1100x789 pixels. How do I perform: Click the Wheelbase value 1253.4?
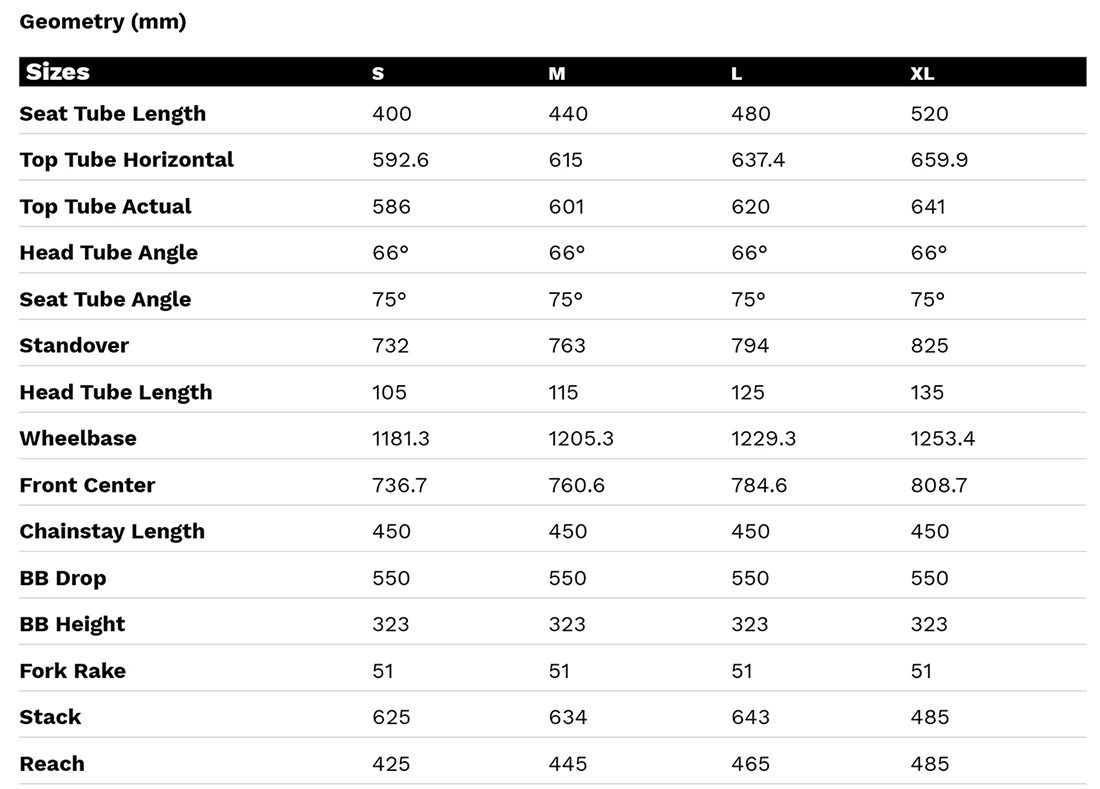(943, 439)
